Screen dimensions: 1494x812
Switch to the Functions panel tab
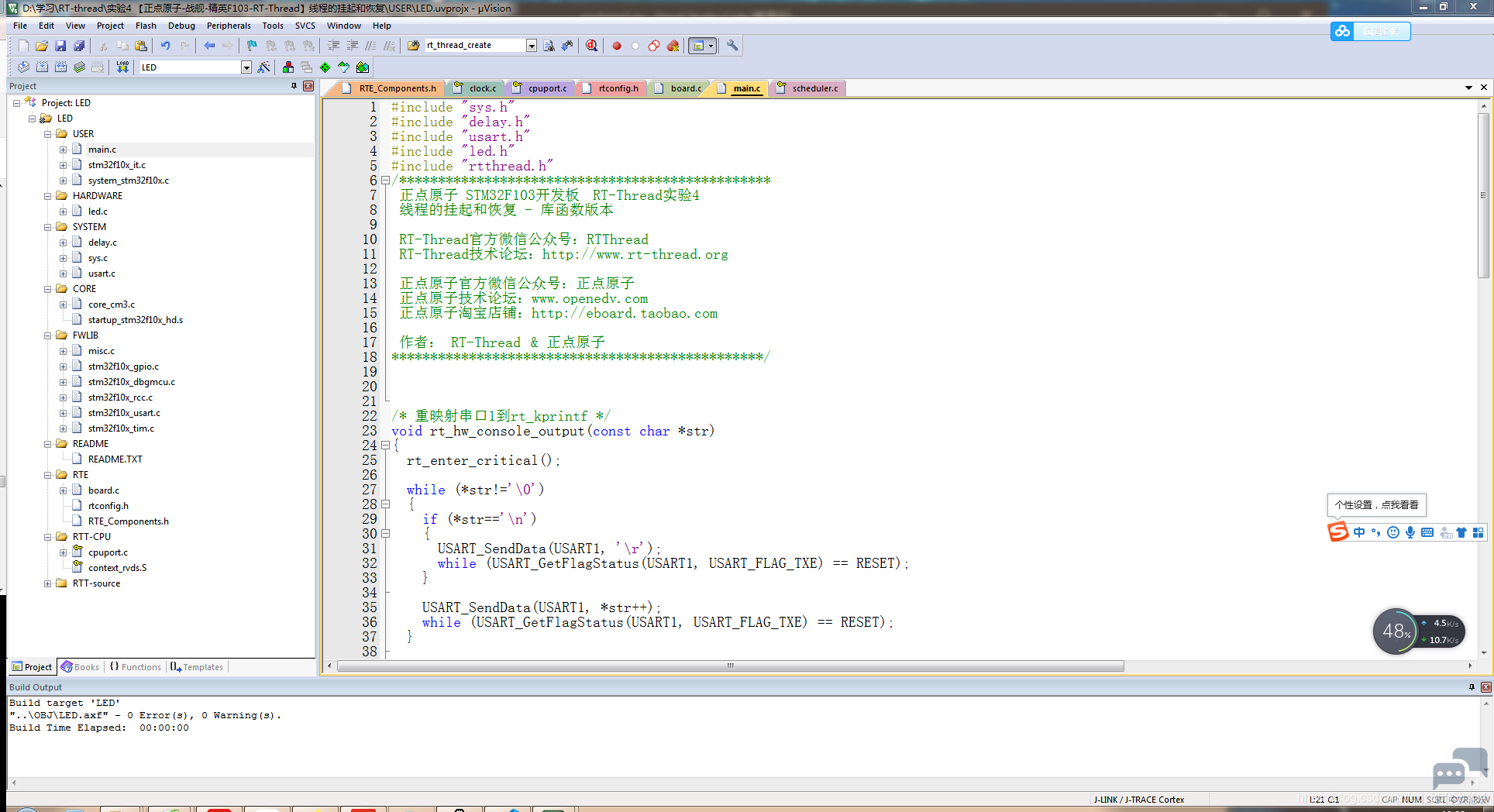coord(136,667)
